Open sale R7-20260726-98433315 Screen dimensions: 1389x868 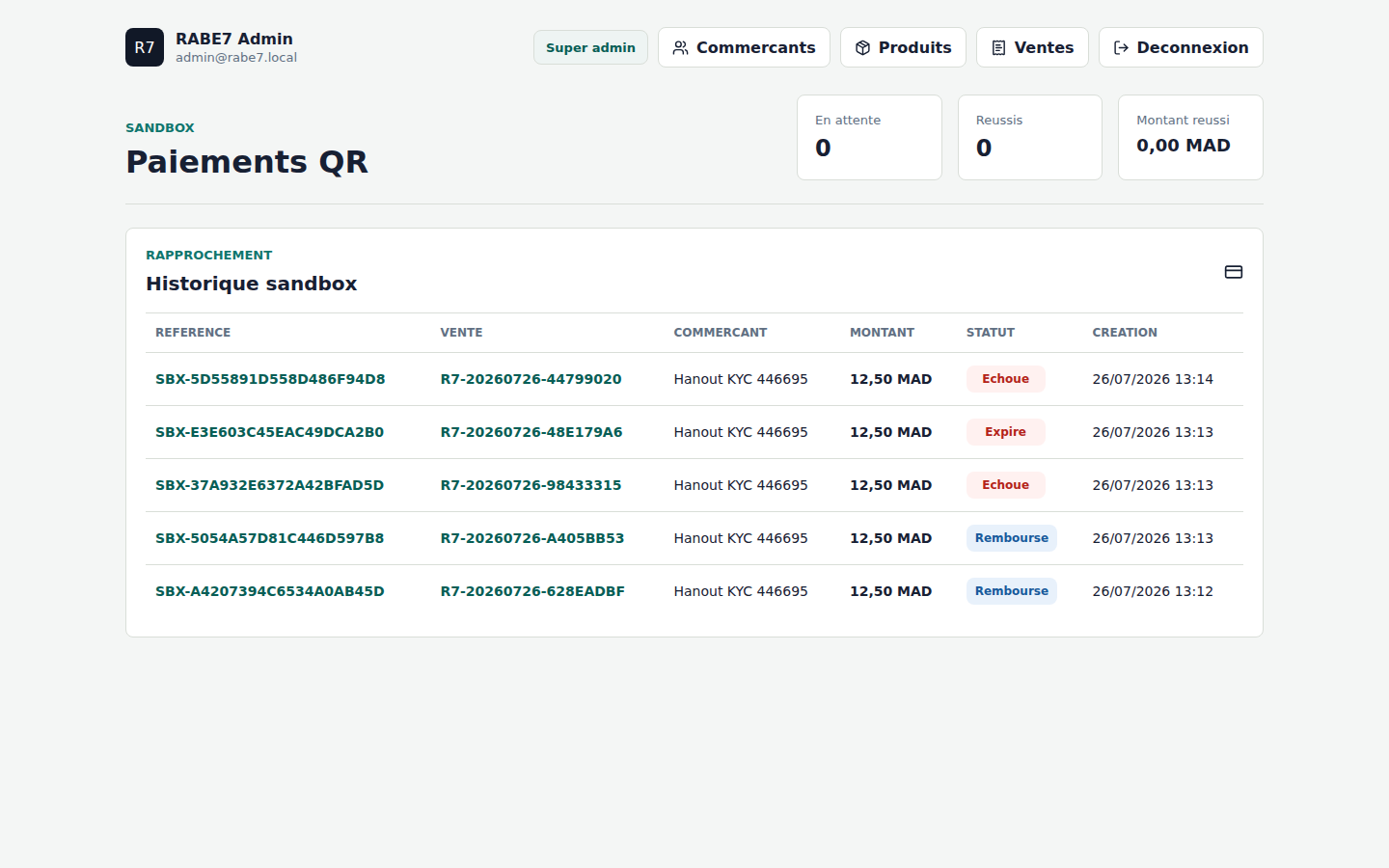point(531,485)
